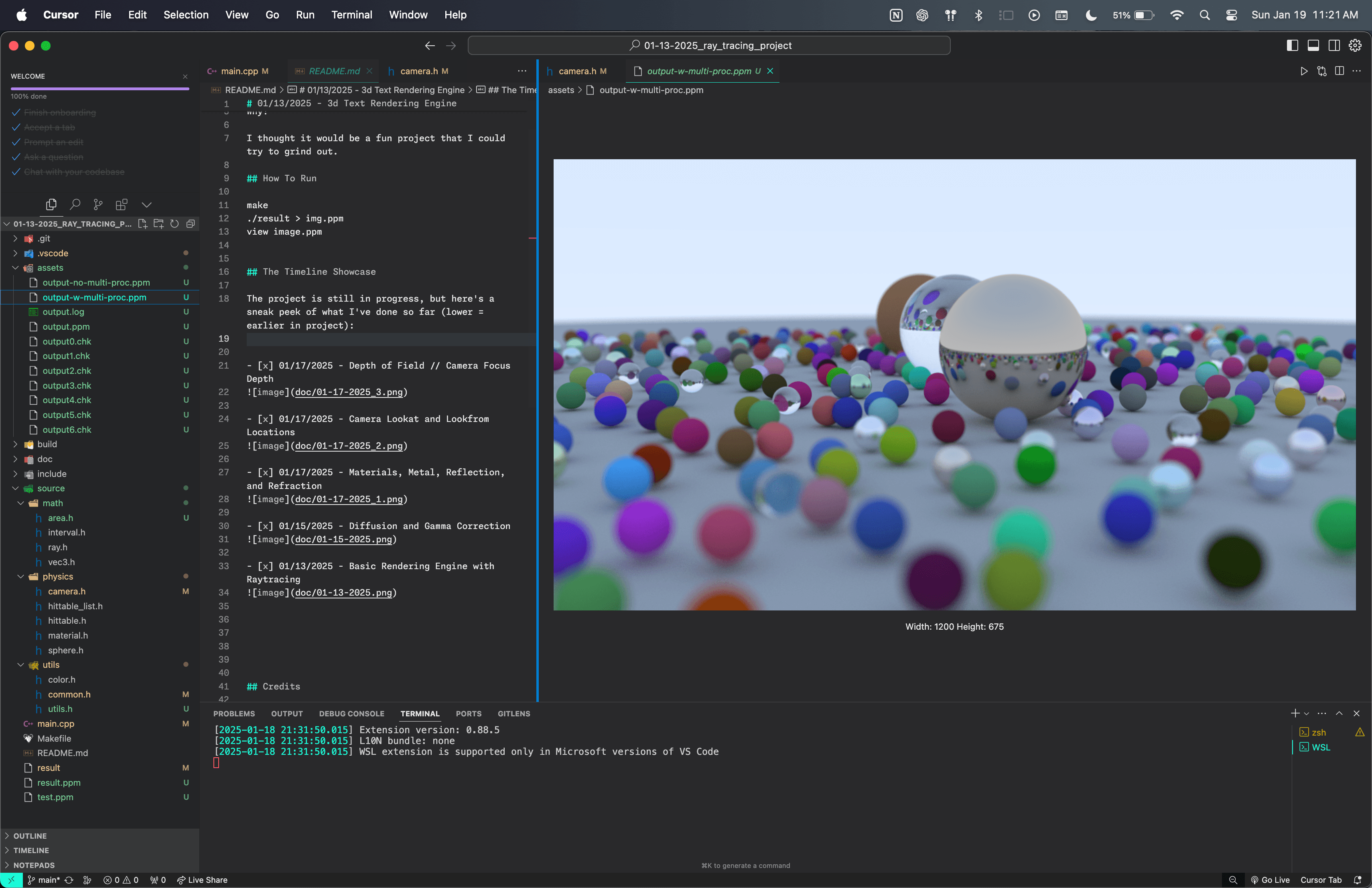Toggle the secondary side bar layout icon
The height and width of the screenshot is (888, 1372).
(x=1334, y=46)
